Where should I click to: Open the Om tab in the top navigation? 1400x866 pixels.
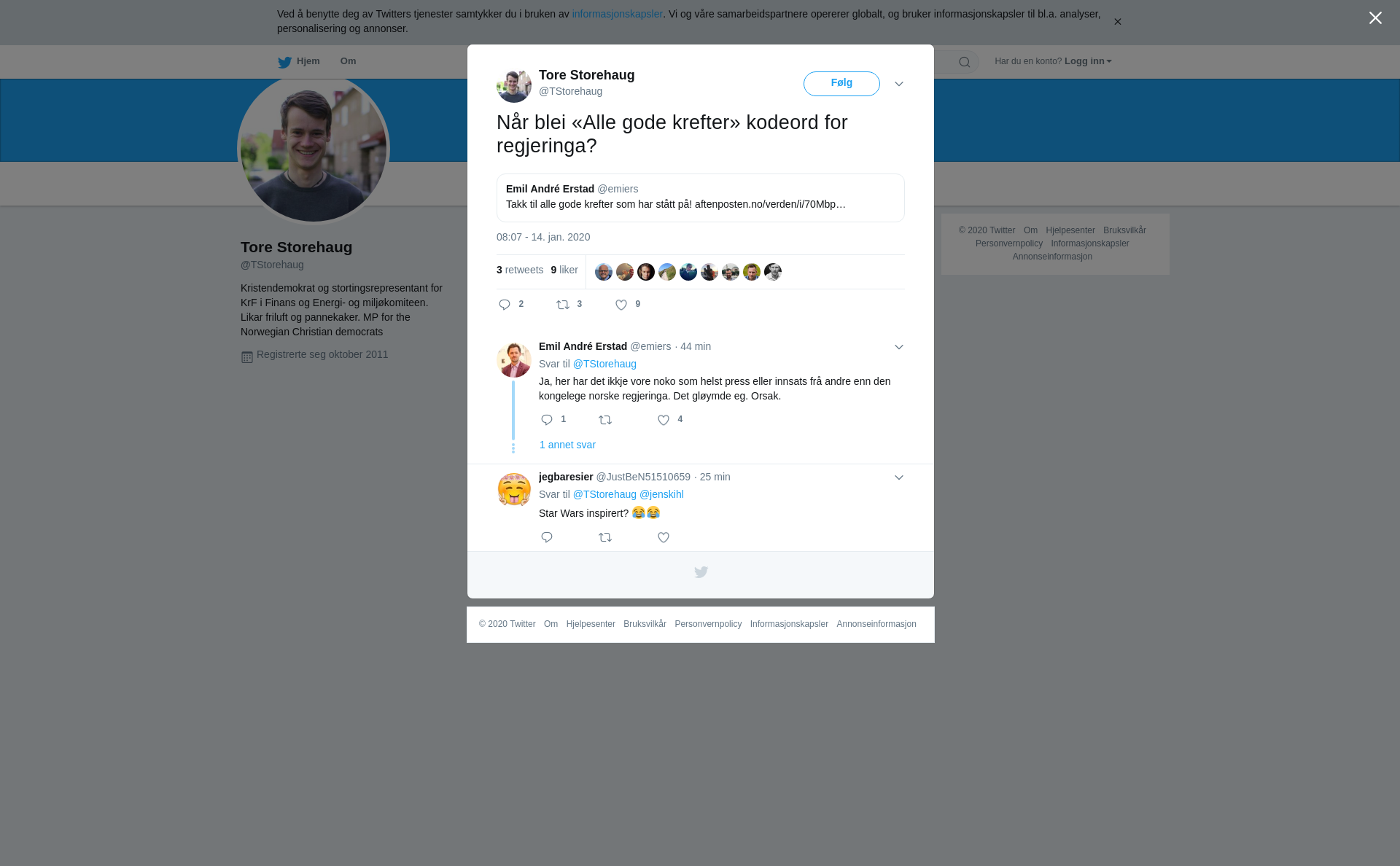pos(348,61)
